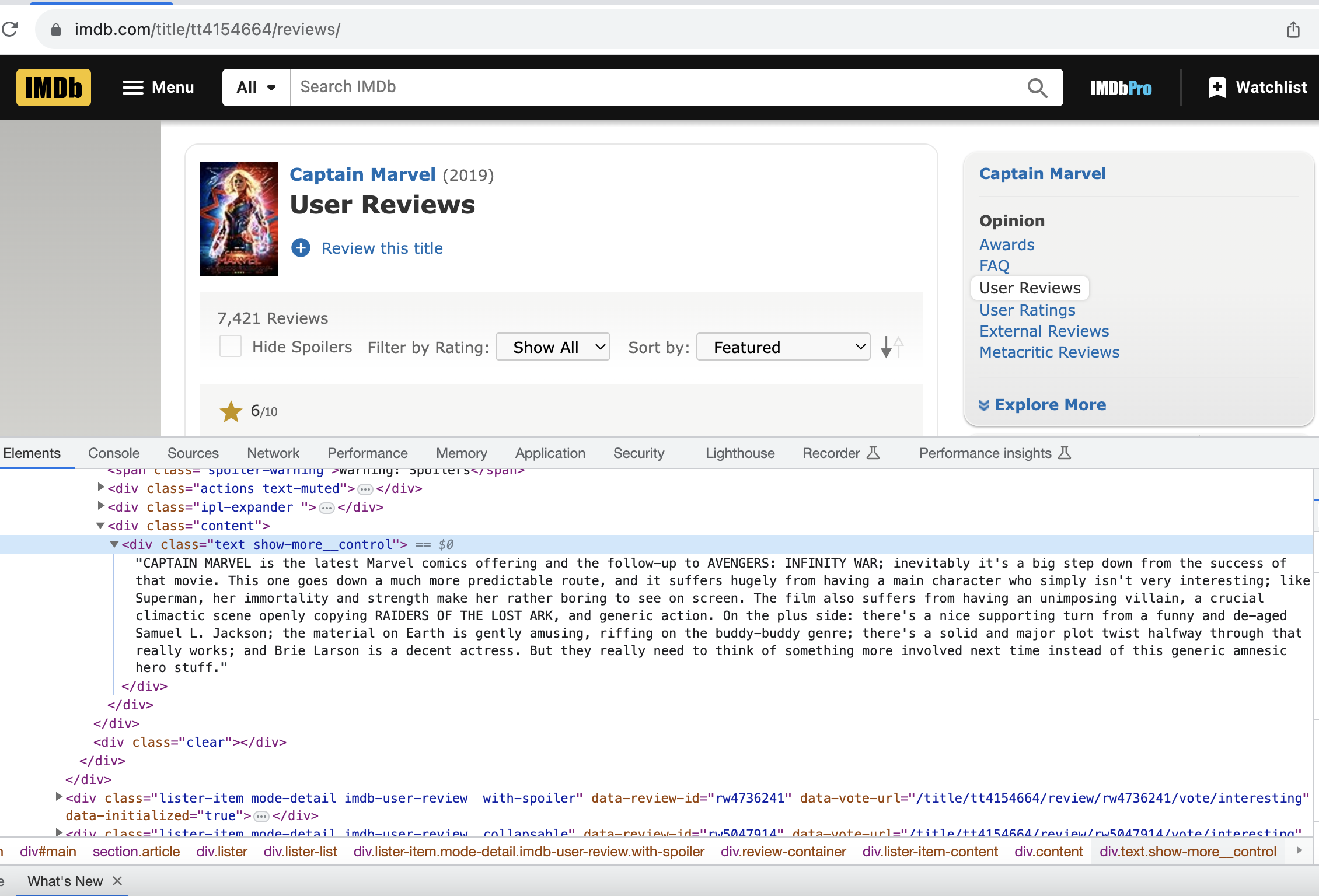The width and height of the screenshot is (1319, 896).
Task: Switch to DevTools Performance tab
Action: (368, 453)
